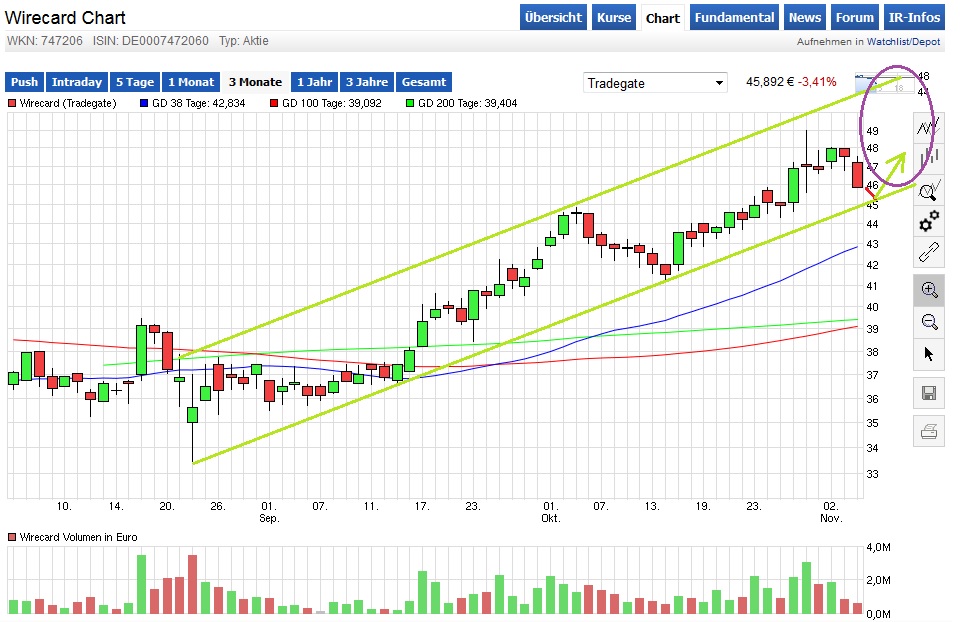Viewport: 960px width, 622px height.
Task: Switch to the Fundamental tab
Action: (735, 17)
